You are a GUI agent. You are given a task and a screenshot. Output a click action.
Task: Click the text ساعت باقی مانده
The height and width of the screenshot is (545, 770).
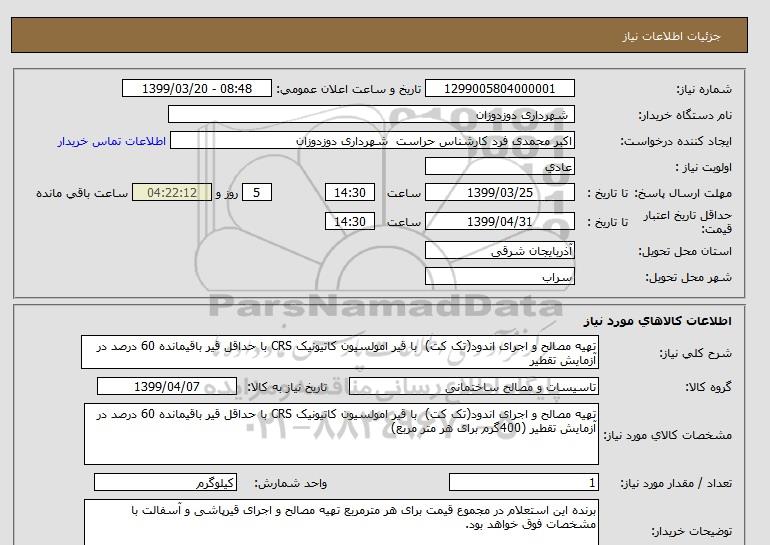[x=82, y=193]
